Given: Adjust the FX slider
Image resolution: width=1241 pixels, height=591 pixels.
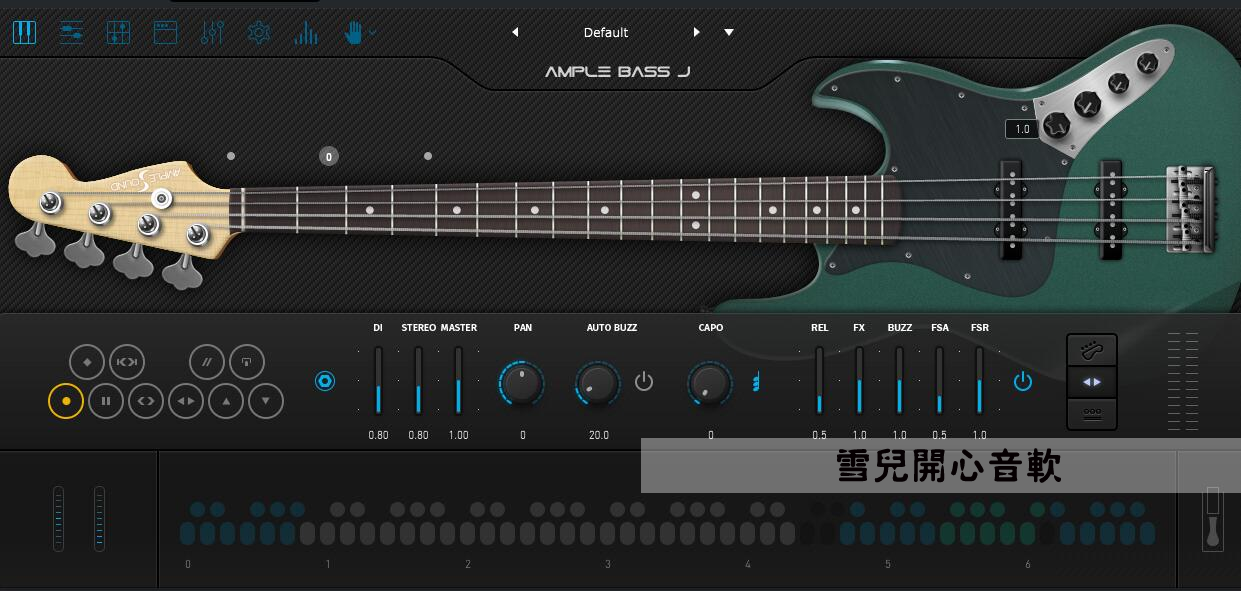Looking at the screenshot, I should point(859,380).
